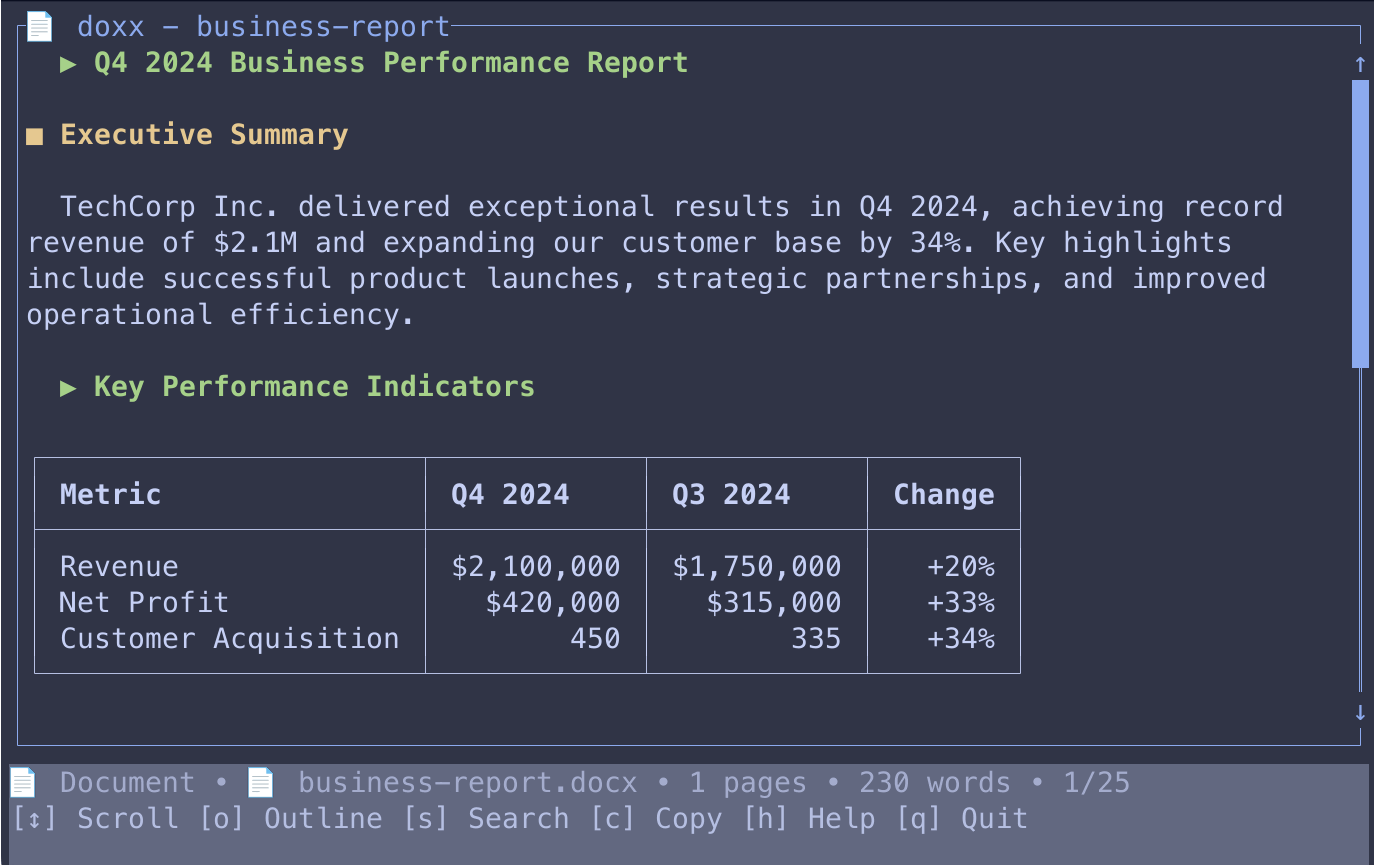The image size is (1374, 865).
Task: Click the document icon in title bar
Action: pos(39,26)
